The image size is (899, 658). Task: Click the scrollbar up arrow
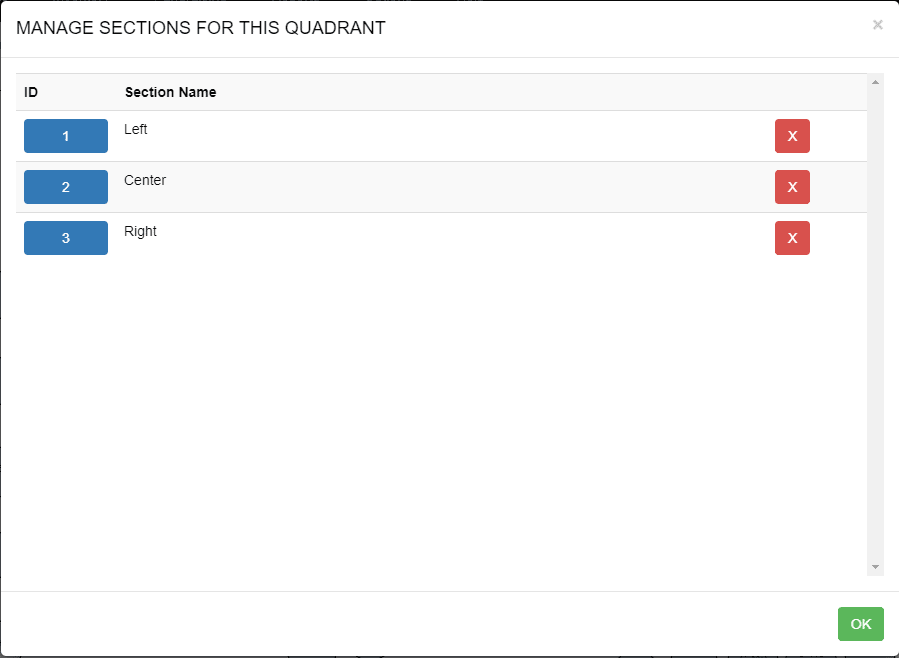pyautogui.click(x=876, y=82)
